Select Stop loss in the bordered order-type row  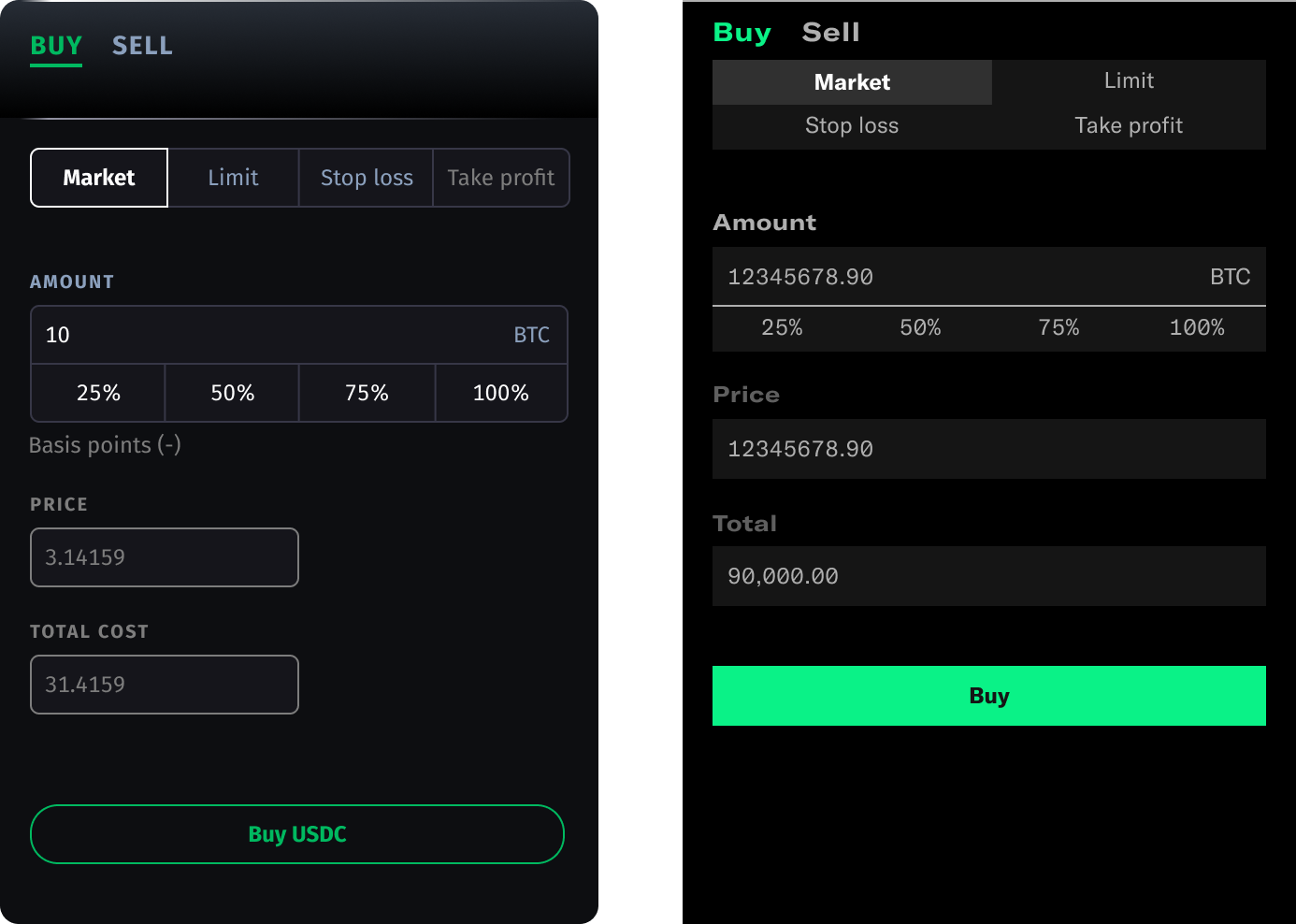coord(367,178)
